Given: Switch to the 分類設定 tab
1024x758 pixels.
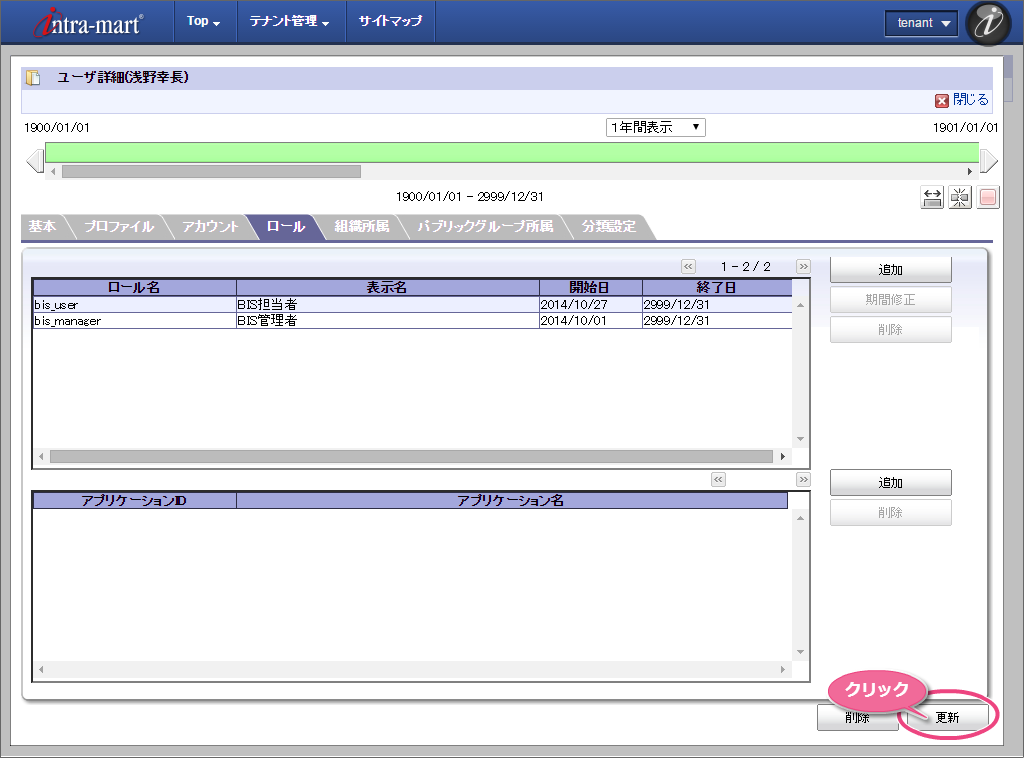Looking at the screenshot, I should (x=609, y=227).
